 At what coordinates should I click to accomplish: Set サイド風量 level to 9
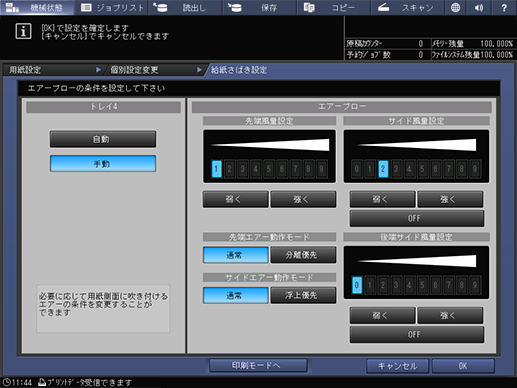(475, 169)
